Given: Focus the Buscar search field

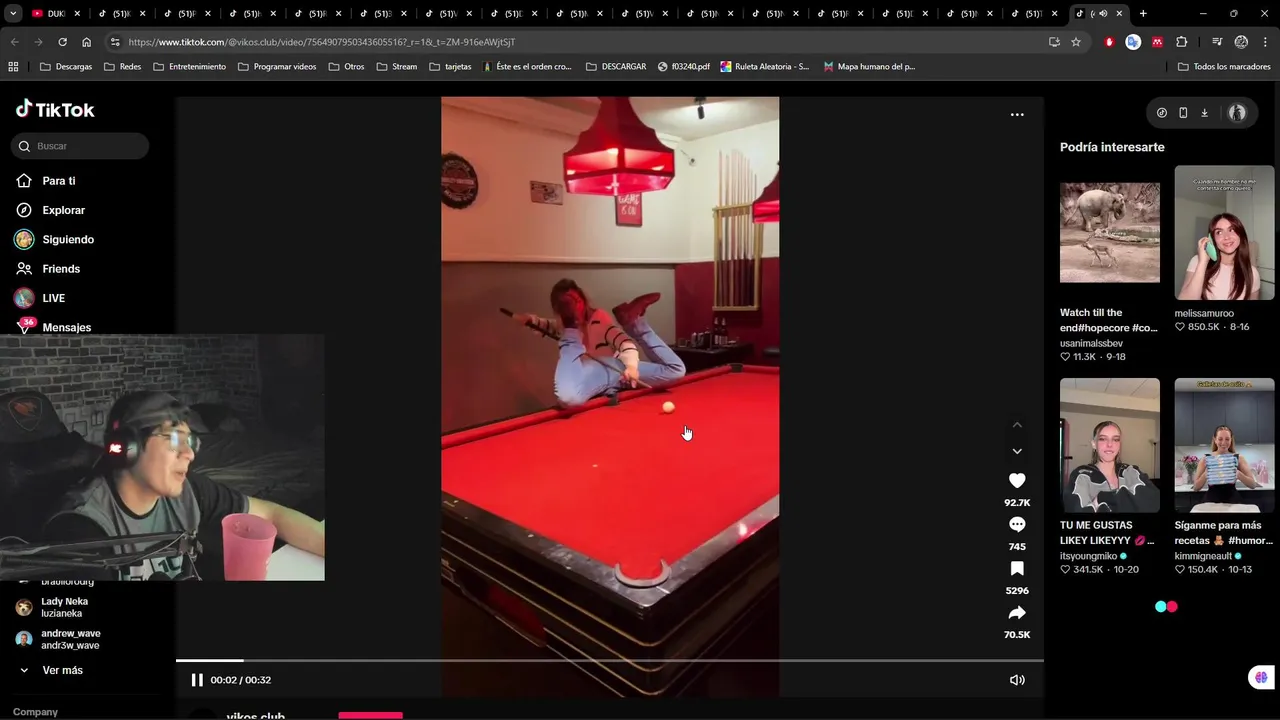Looking at the screenshot, I should tap(80, 146).
